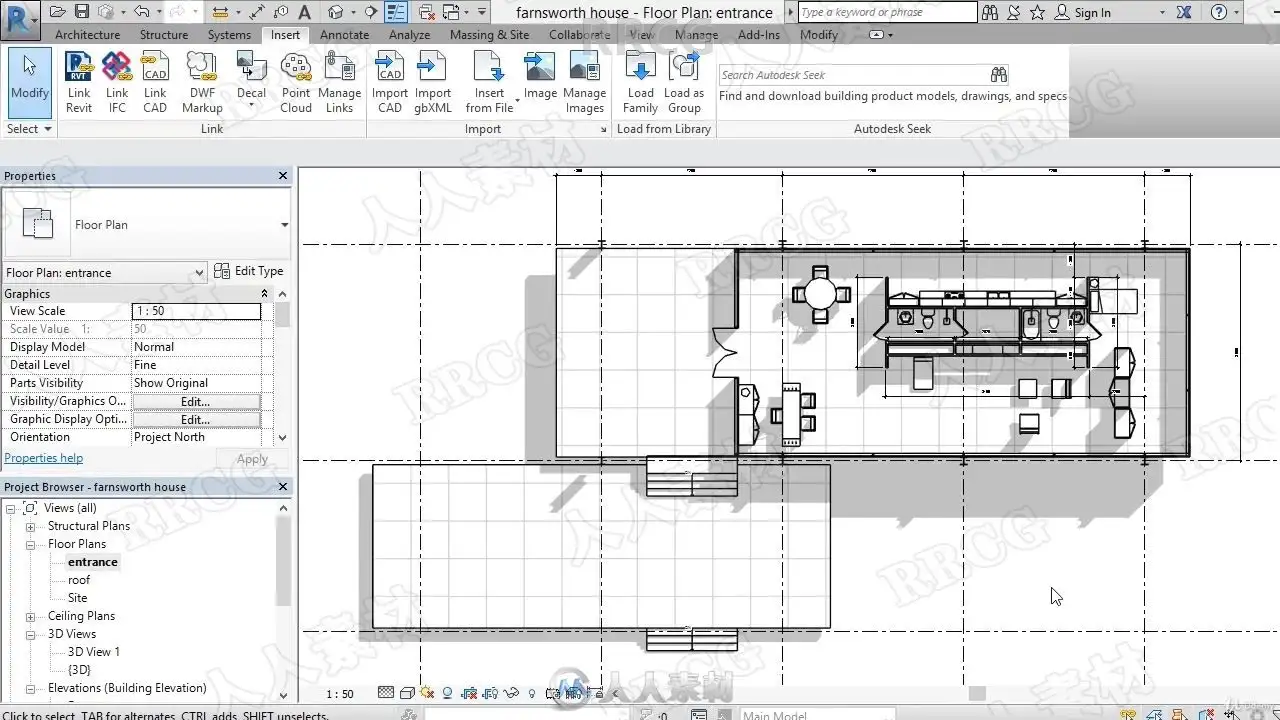Select the Site floor plan view
Viewport: 1280px width, 720px height.
77,598
